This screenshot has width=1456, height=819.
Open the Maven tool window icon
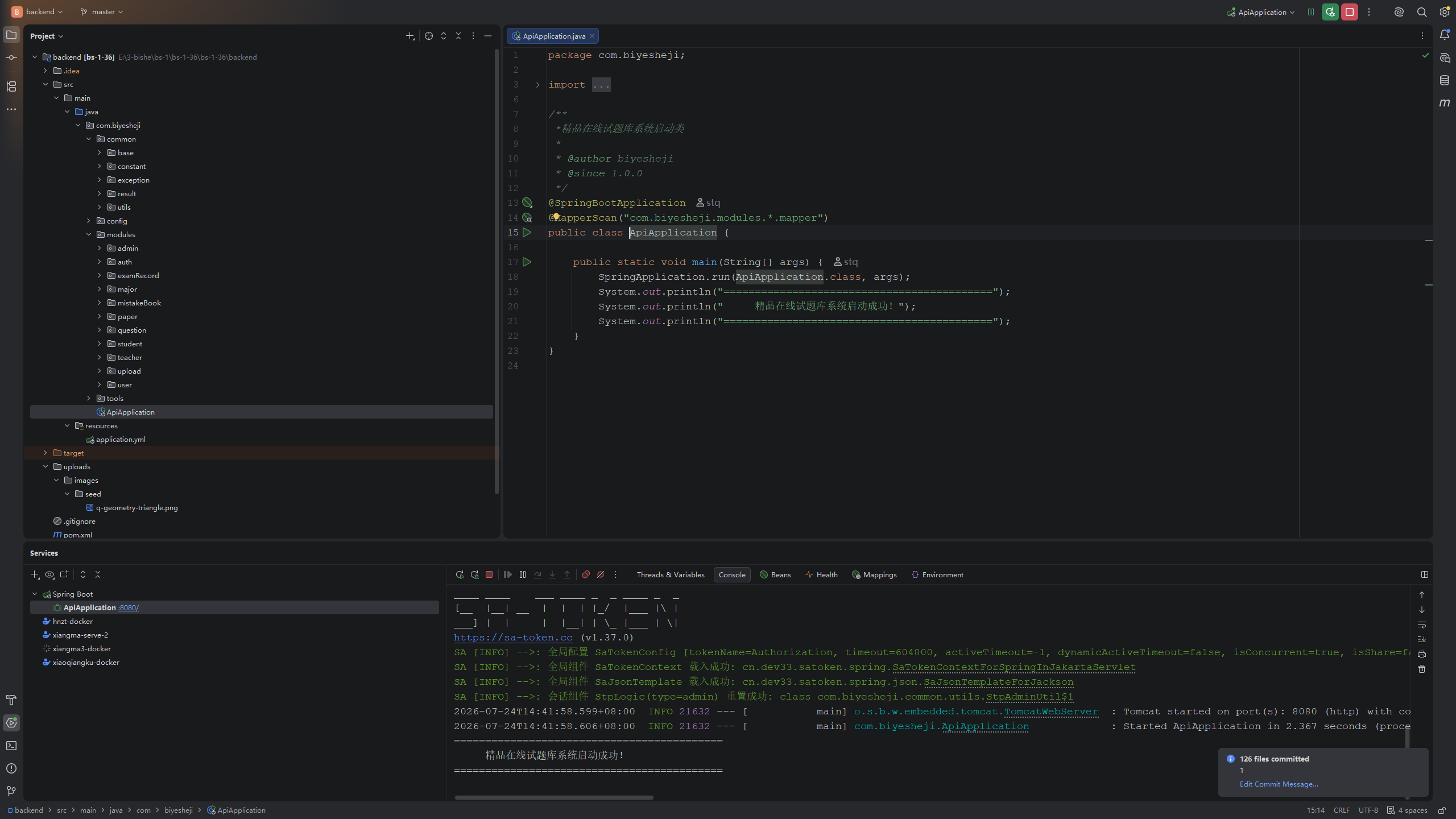[x=1444, y=103]
